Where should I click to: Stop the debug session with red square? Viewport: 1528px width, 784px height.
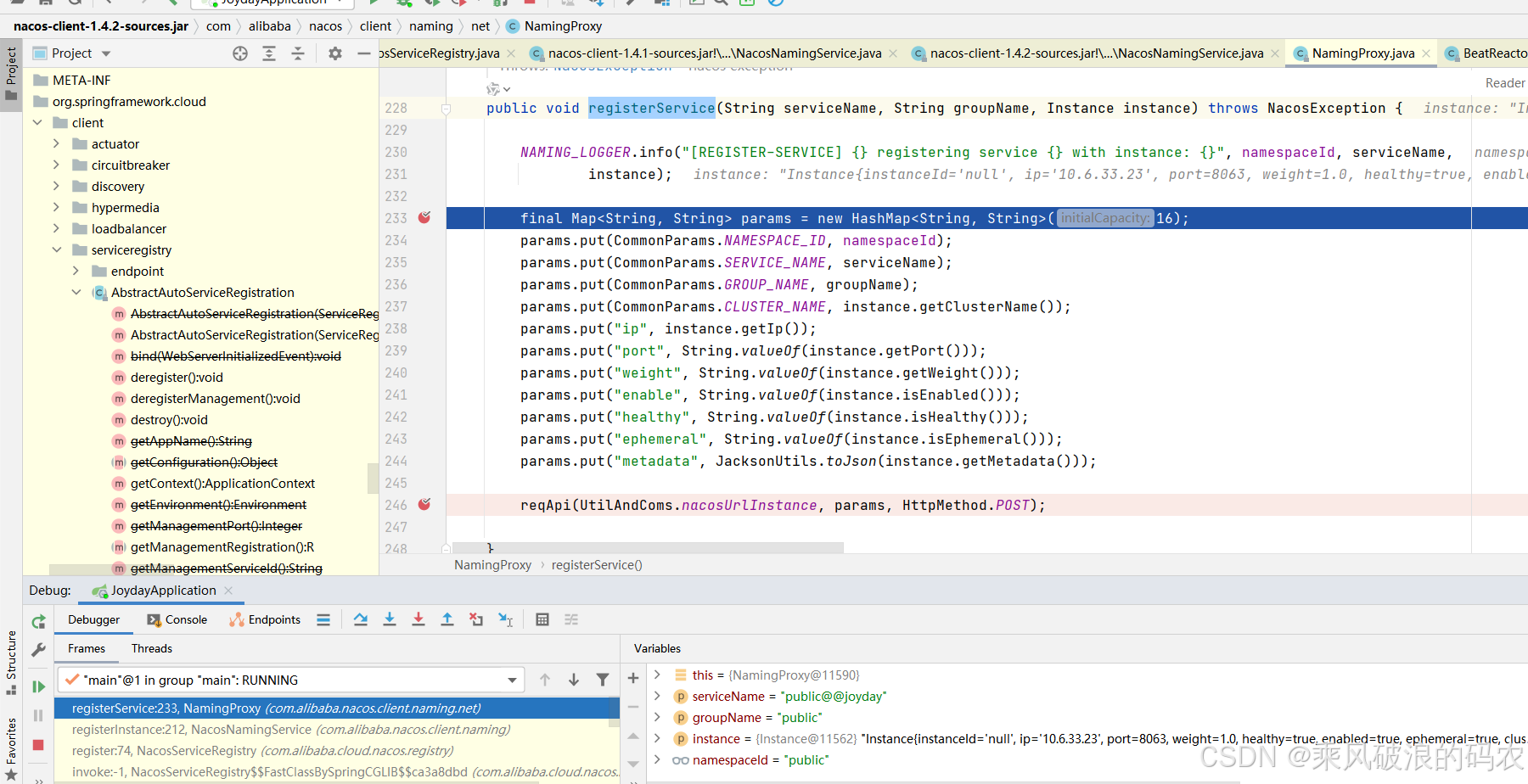coord(38,744)
